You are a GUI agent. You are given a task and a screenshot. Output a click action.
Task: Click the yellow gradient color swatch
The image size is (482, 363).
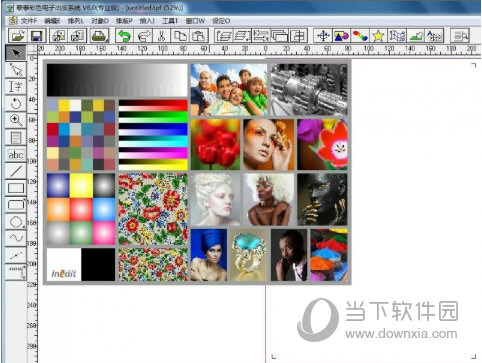81,185
